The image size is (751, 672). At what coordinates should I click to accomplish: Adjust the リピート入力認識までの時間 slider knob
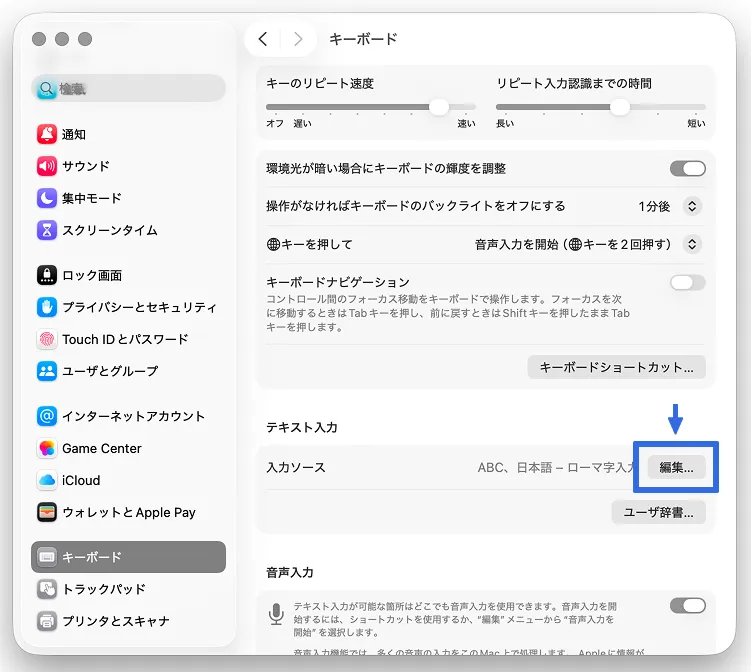pyautogui.click(x=620, y=107)
